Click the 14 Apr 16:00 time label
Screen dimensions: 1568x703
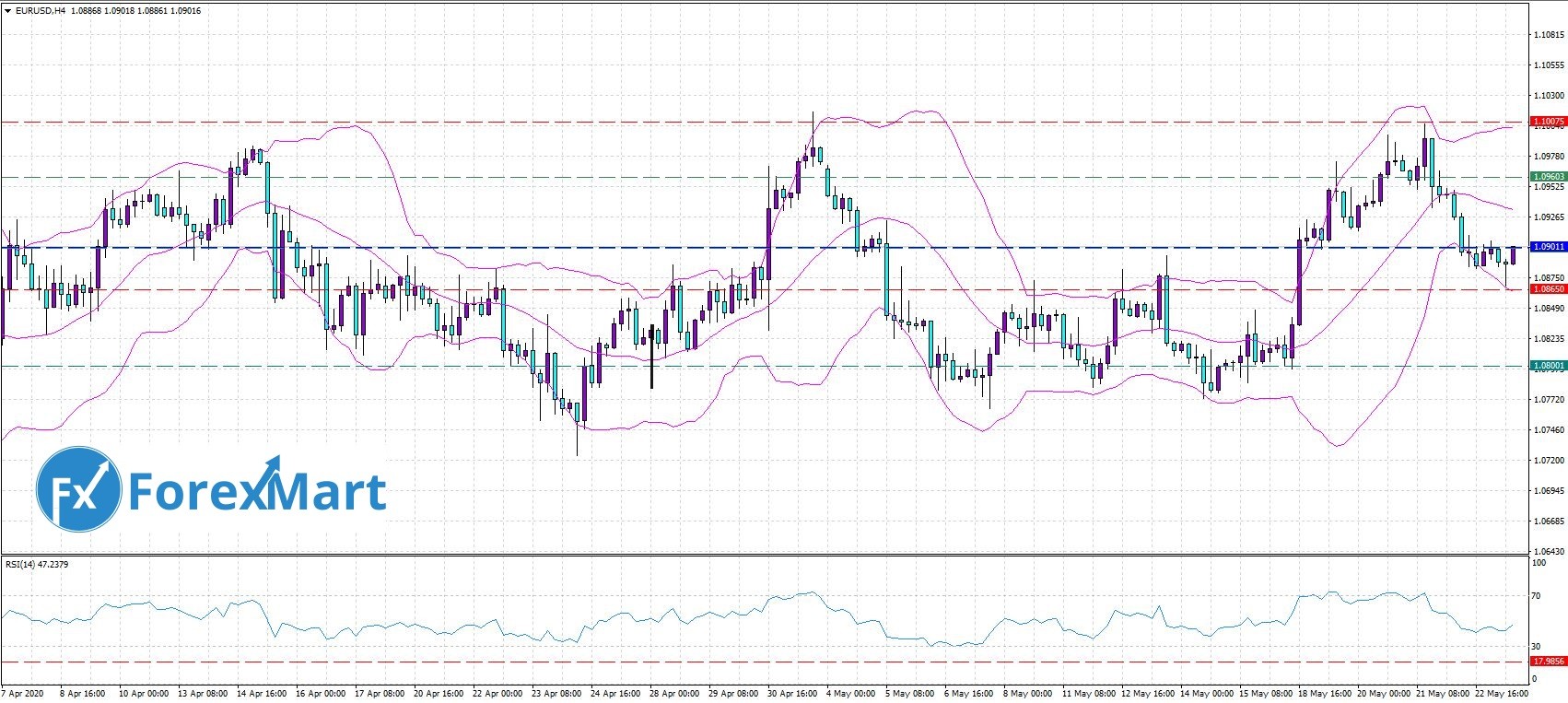[262, 693]
